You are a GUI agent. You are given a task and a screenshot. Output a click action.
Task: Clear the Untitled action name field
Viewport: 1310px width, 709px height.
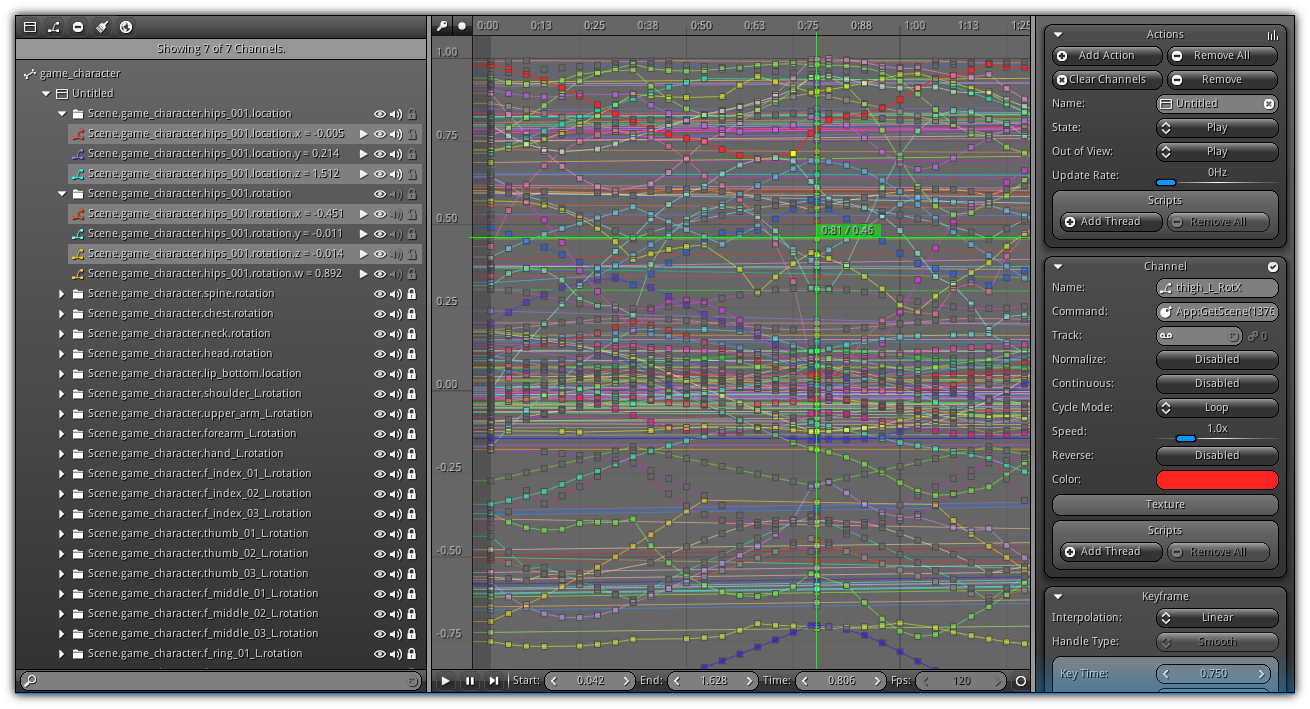click(x=1269, y=104)
